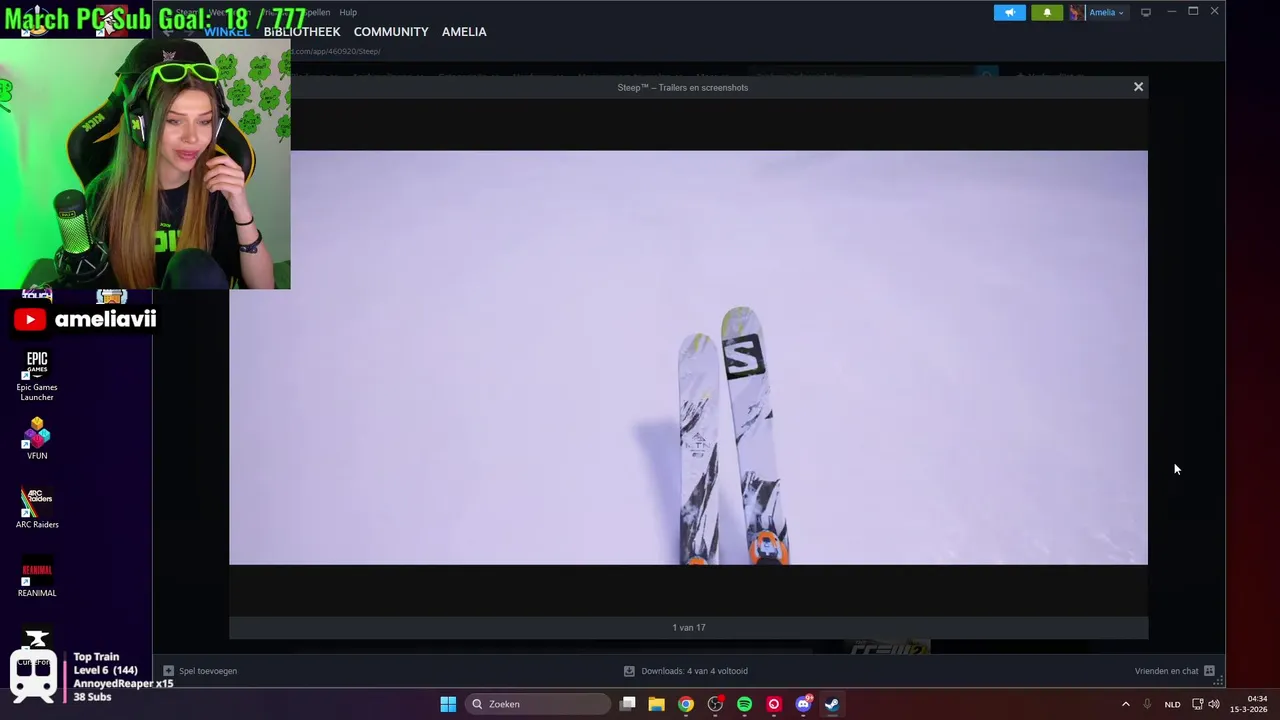The image size is (1280, 720).
Task: Click the Steam taskbar icon
Action: coord(832,704)
